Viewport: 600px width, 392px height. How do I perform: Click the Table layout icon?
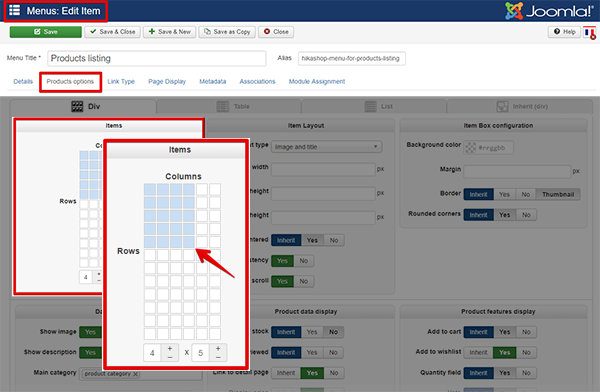click(223, 106)
